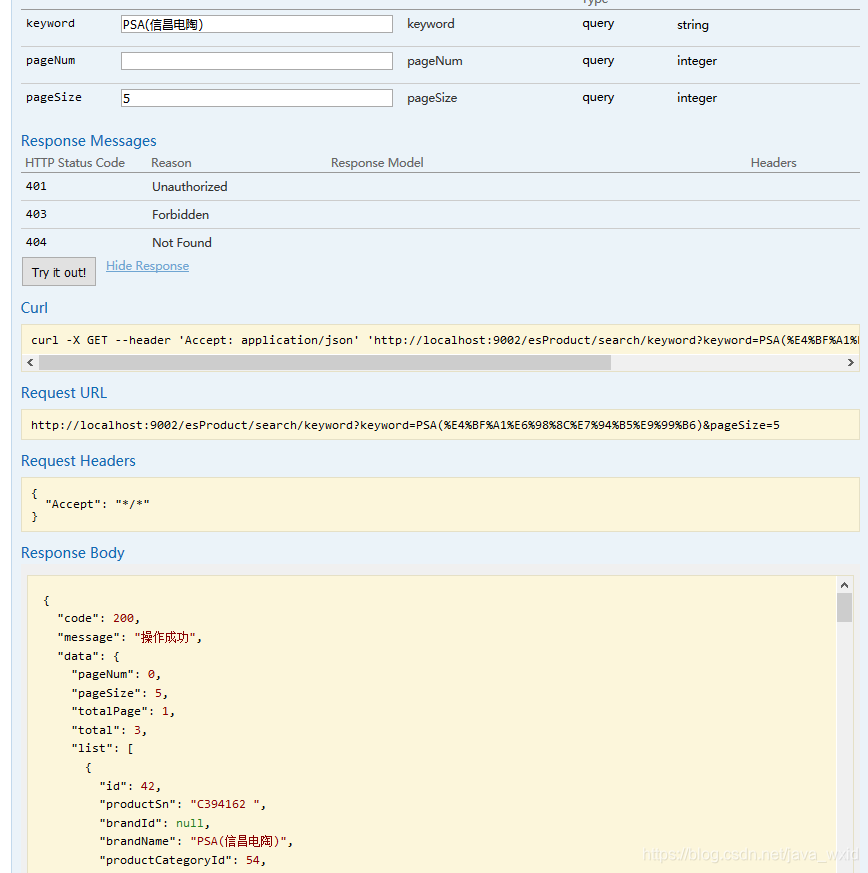
Task: Click the "totalPage": 1 line
Action: [123, 712]
